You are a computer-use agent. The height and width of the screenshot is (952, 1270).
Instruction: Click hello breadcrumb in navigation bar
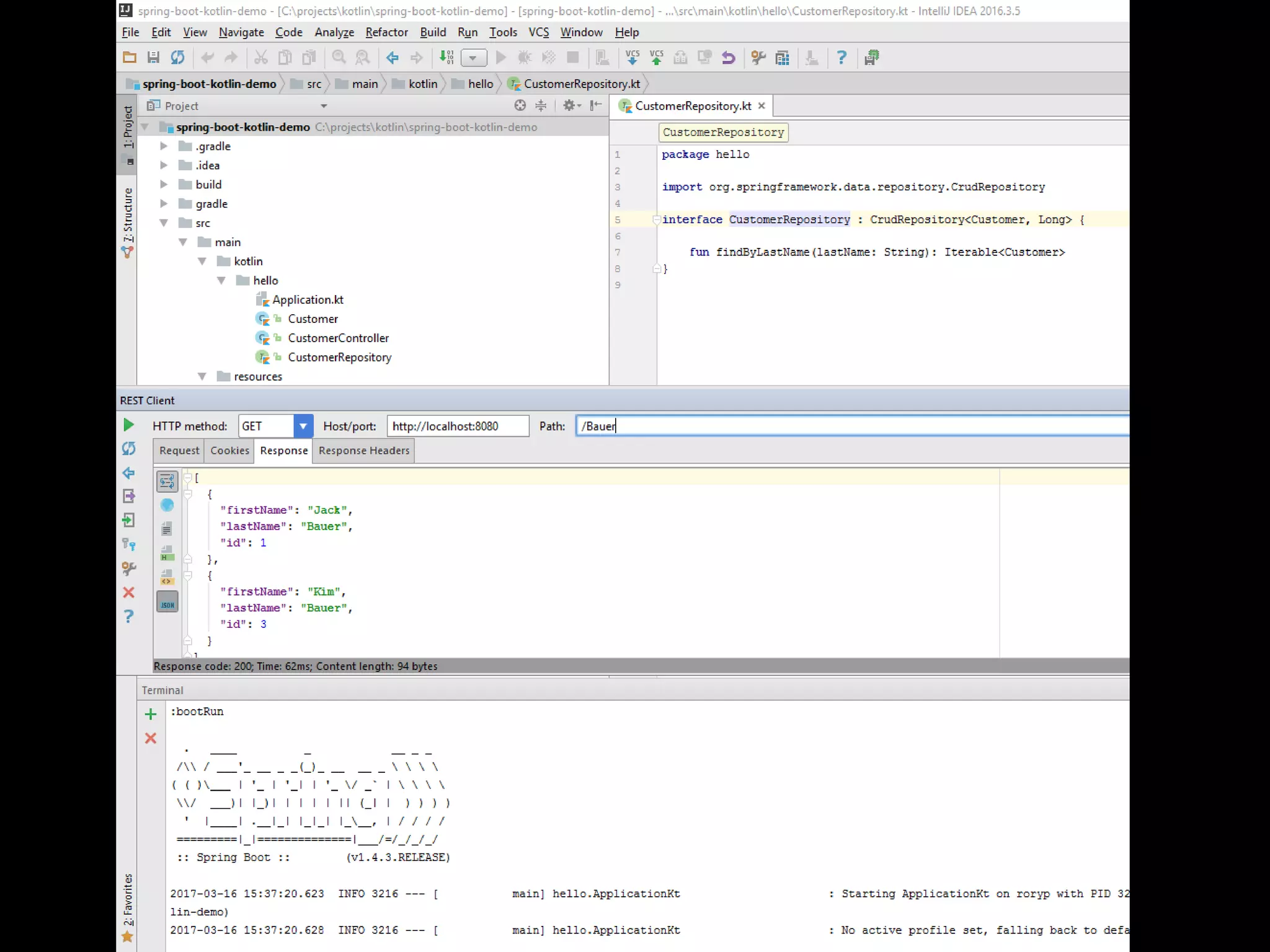(480, 84)
